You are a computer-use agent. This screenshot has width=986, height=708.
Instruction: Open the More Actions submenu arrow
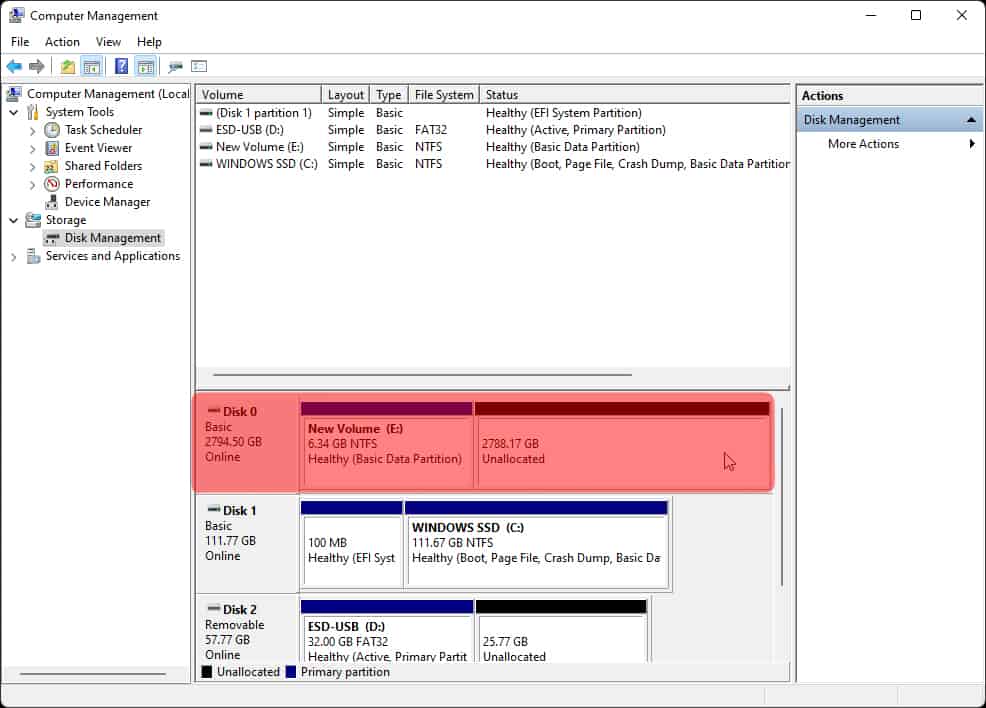click(x=972, y=143)
